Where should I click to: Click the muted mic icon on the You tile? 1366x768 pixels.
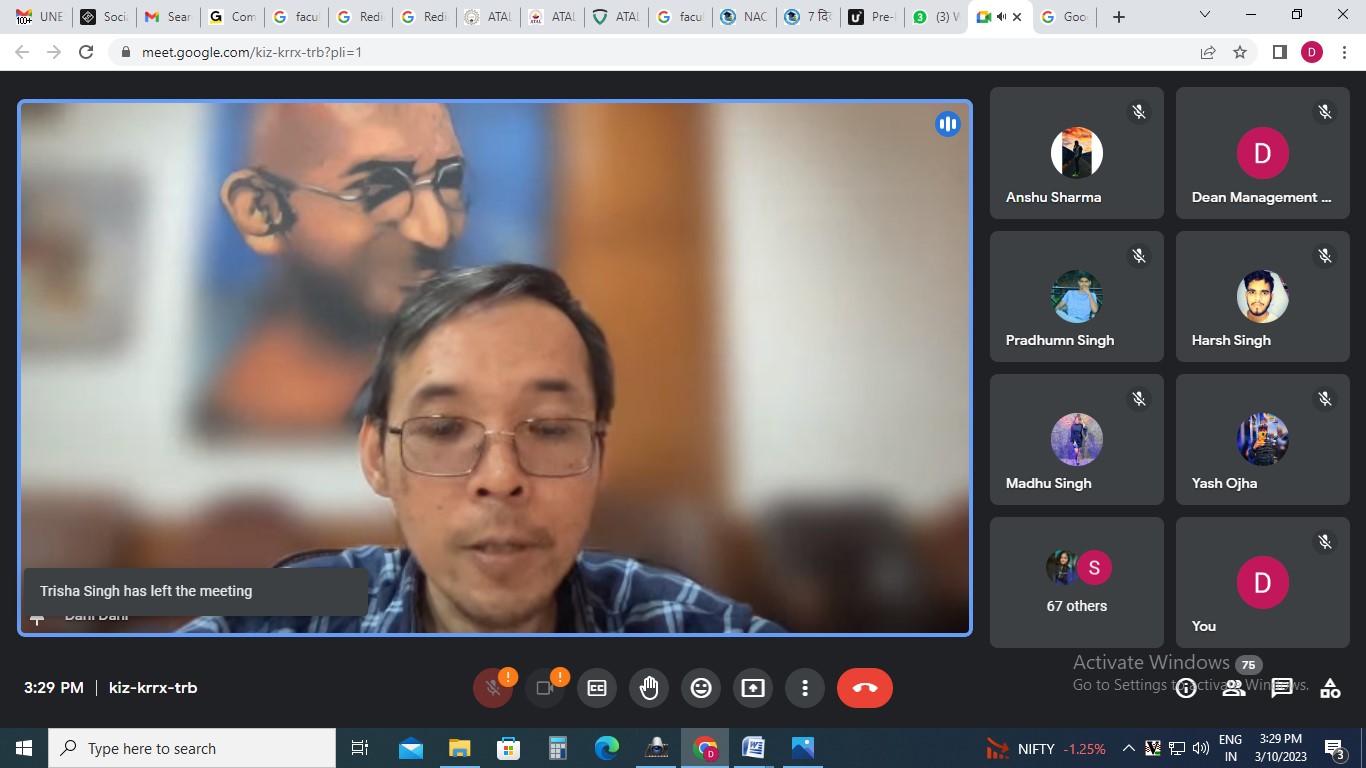click(1325, 542)
